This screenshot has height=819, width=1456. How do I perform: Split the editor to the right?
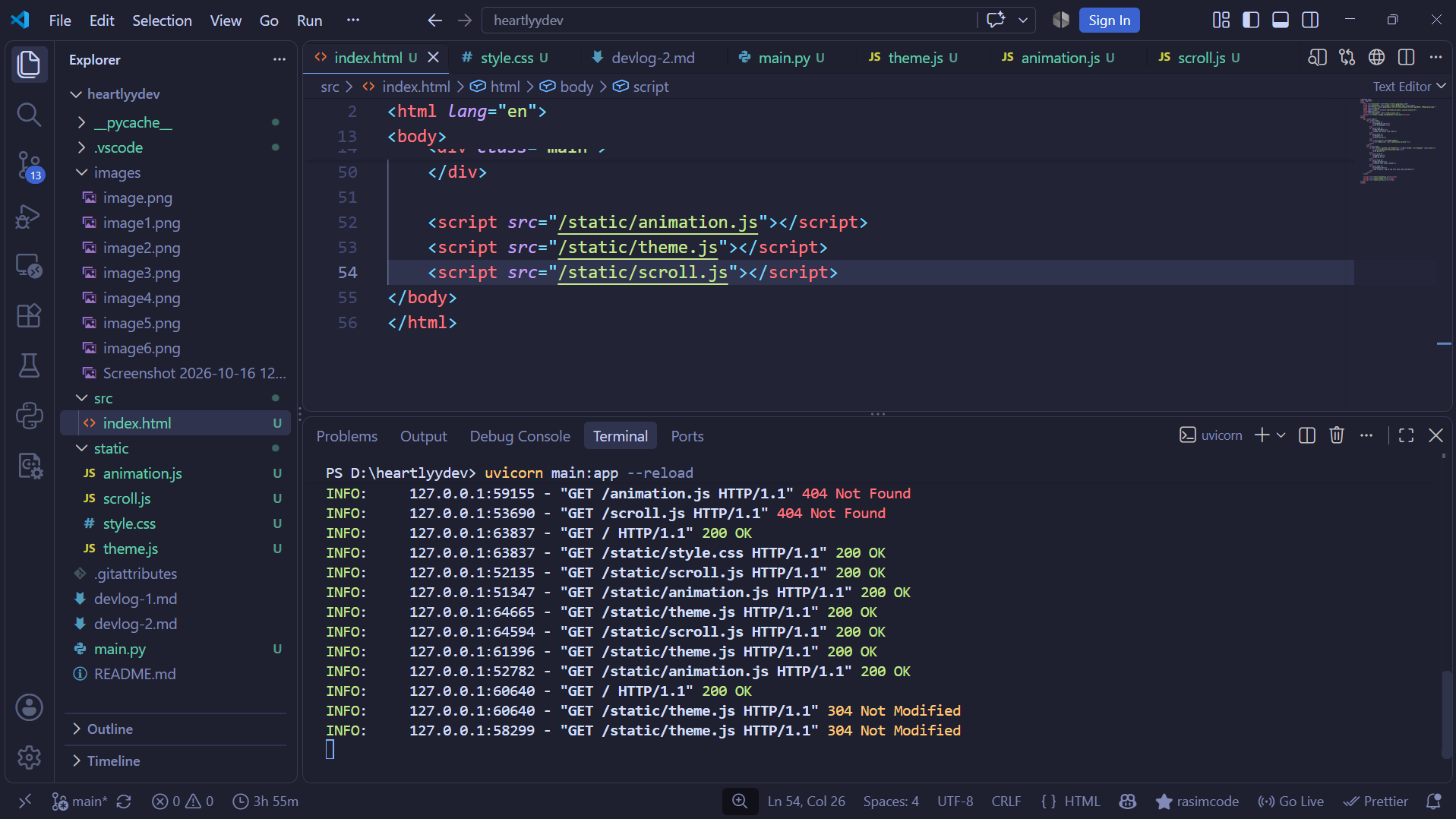[x=1406, y=57]
